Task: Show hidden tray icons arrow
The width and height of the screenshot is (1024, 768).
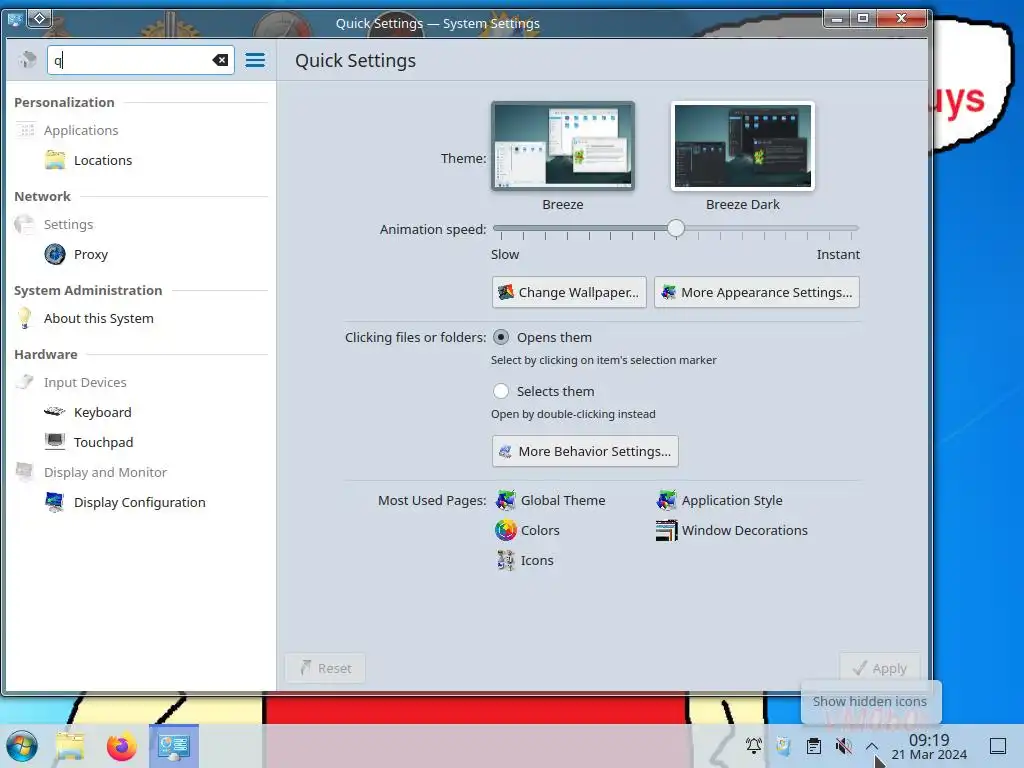Action: [872, 745]
